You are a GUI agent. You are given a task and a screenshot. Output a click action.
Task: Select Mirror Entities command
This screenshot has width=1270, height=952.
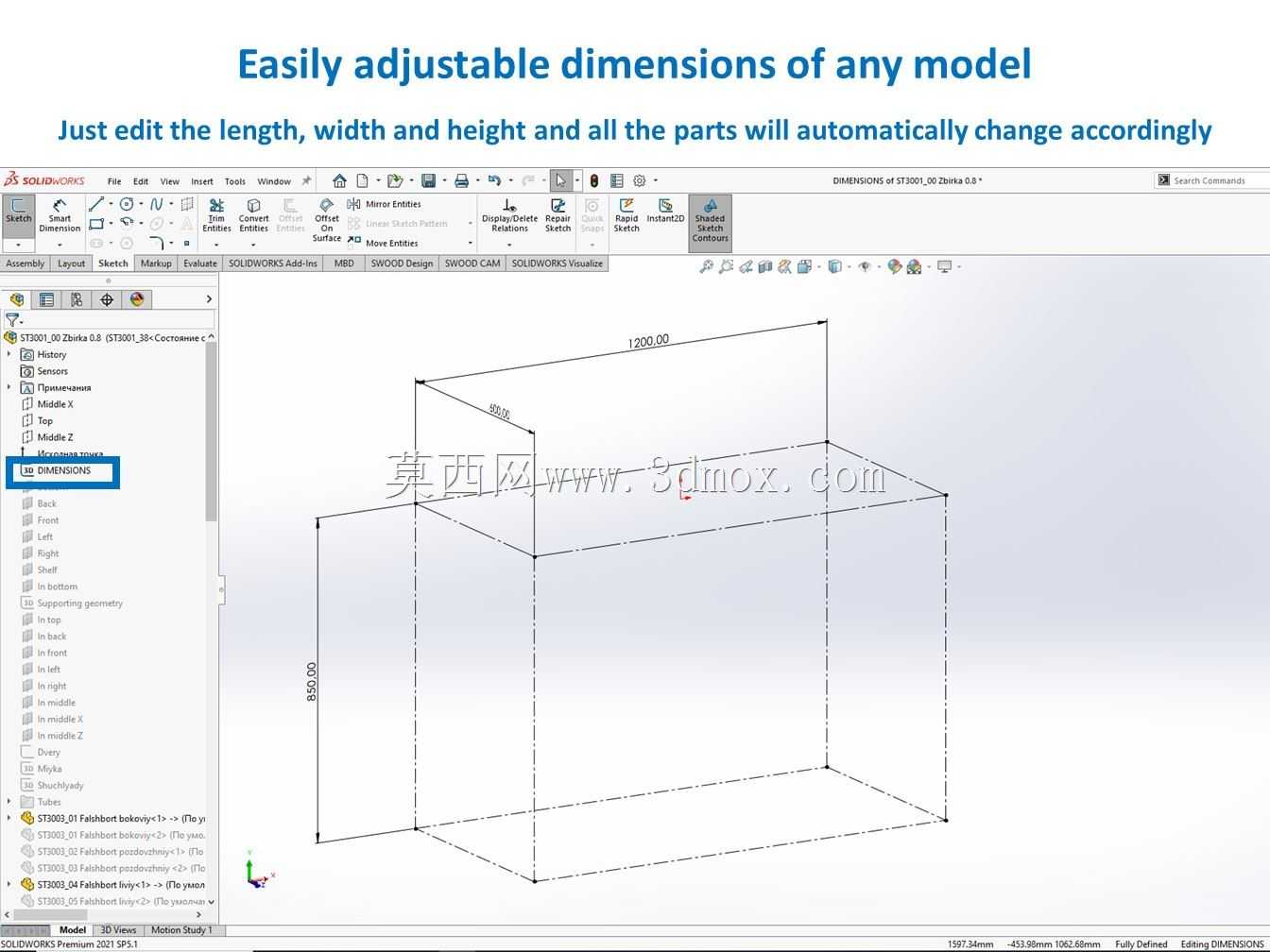click(x=384, y=204)
